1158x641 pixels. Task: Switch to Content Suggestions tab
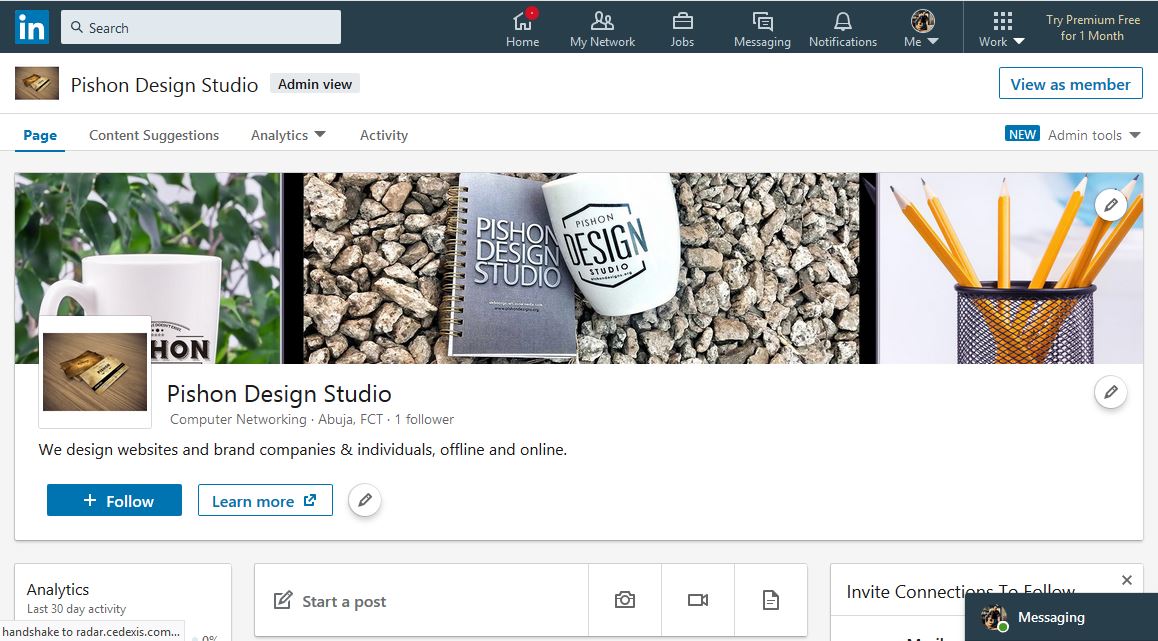coord(154,135)
